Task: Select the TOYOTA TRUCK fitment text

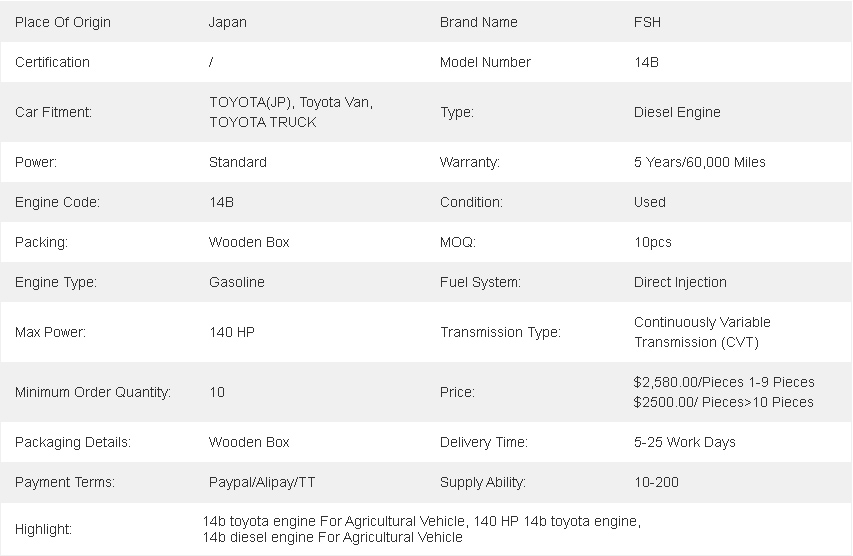Action: [263, 122]
